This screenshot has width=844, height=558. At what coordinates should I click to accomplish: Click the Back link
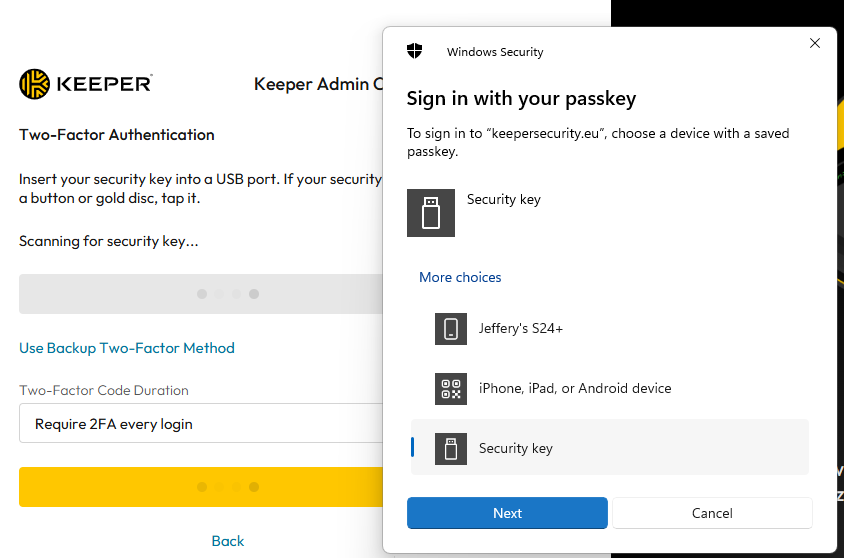pyautogui.click(x=227, y=541)
